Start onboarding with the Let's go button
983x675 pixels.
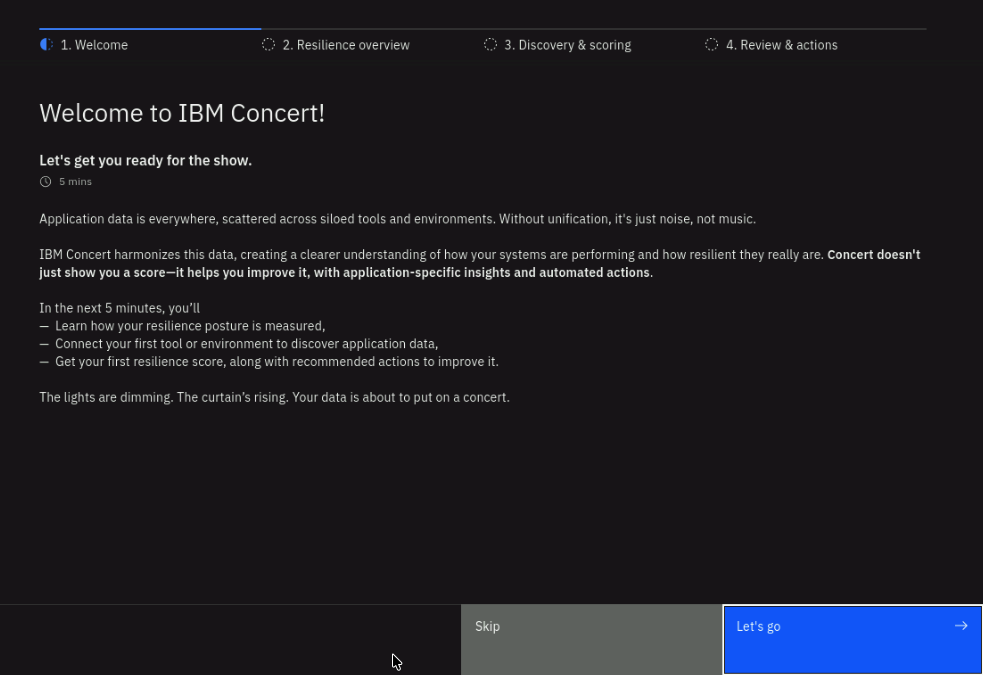(852, 638)
